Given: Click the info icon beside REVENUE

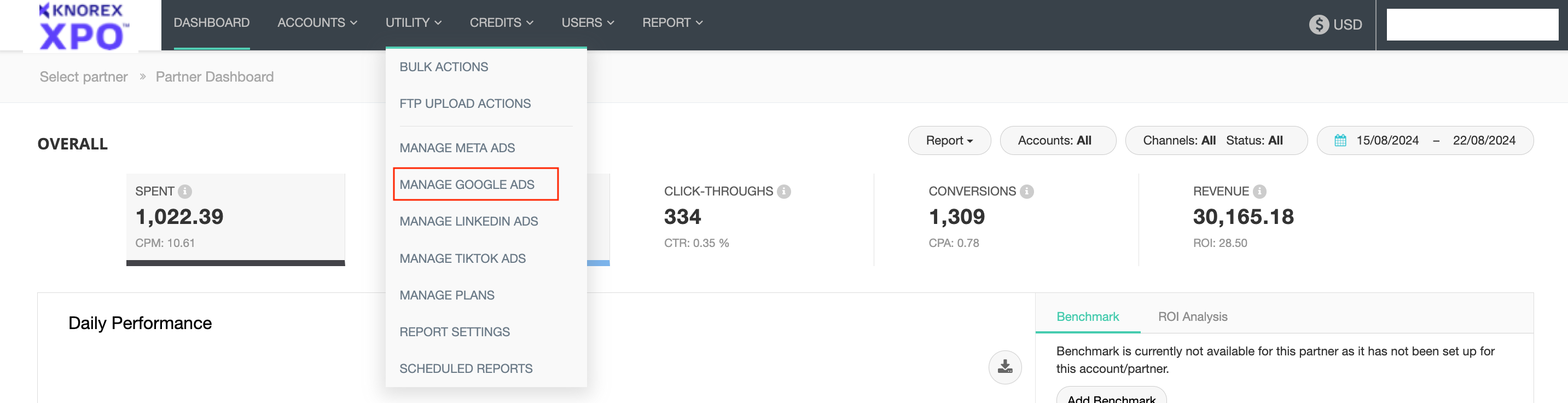Looking at the screenshot, I should coord(1259,192).
